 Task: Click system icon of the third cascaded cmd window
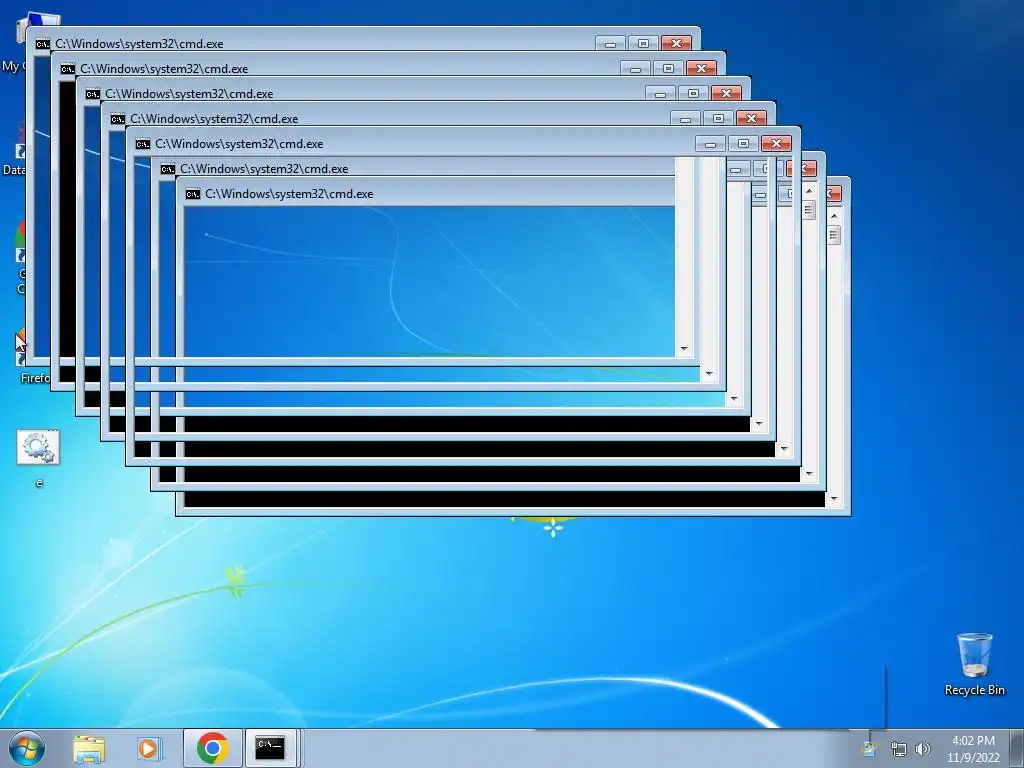point(93,94)
